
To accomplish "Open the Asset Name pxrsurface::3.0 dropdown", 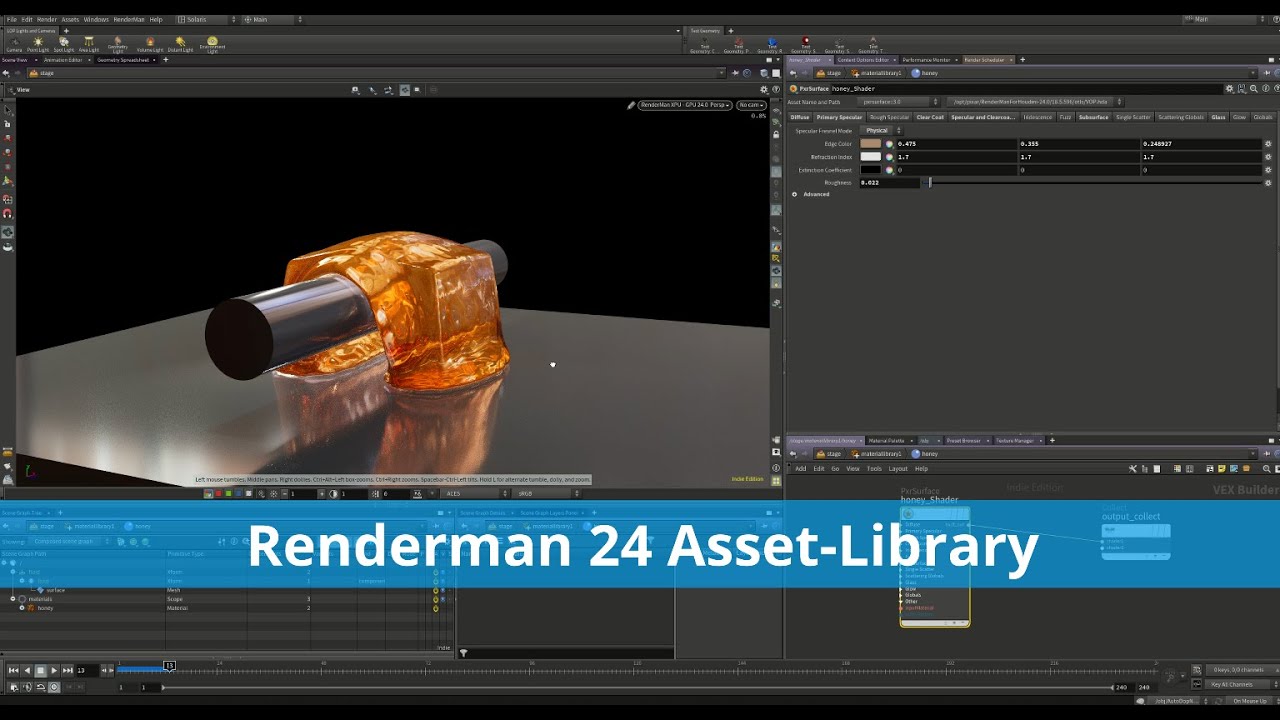I will point(899,102).
